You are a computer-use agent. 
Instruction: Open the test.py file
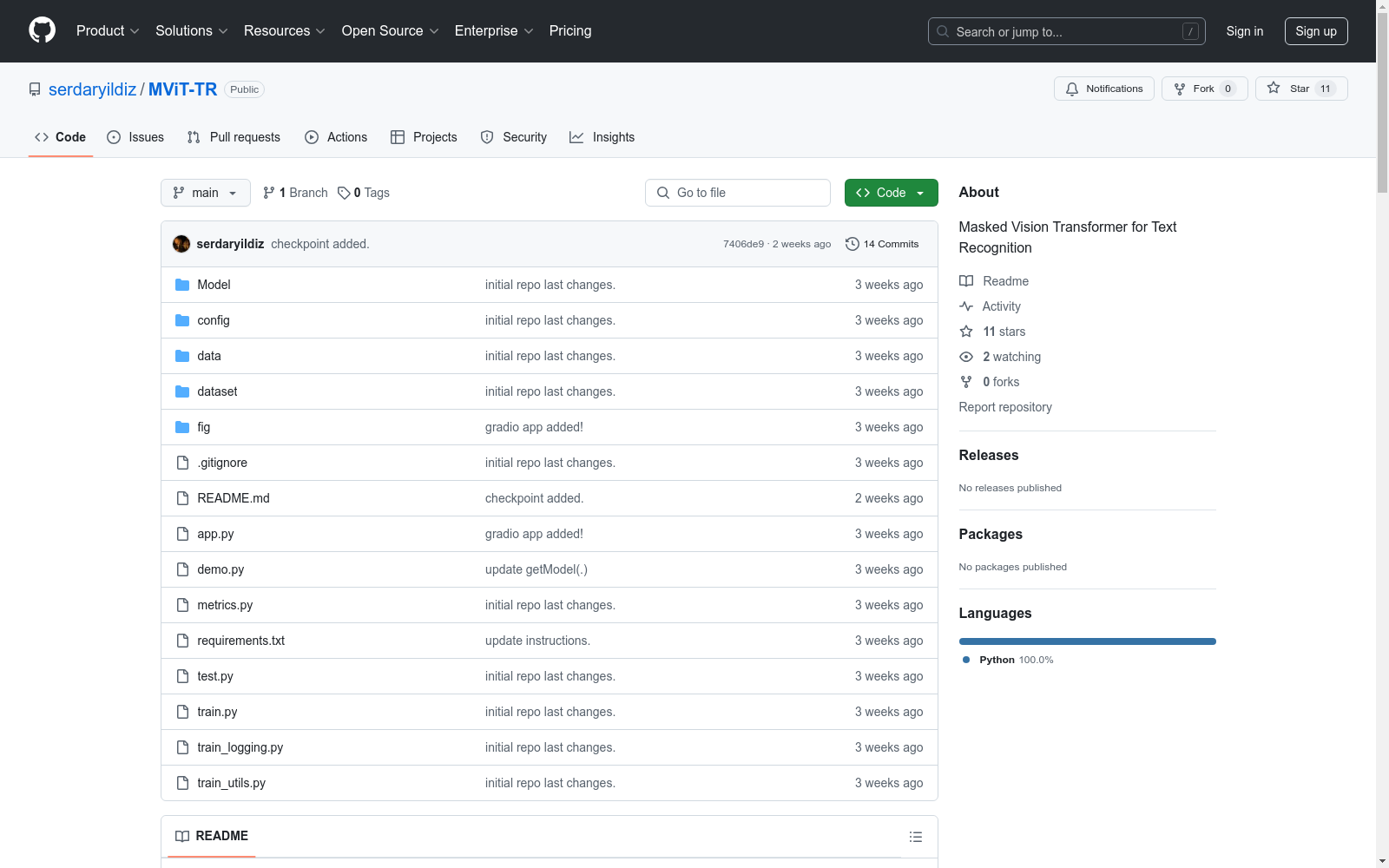pos(215,676)
